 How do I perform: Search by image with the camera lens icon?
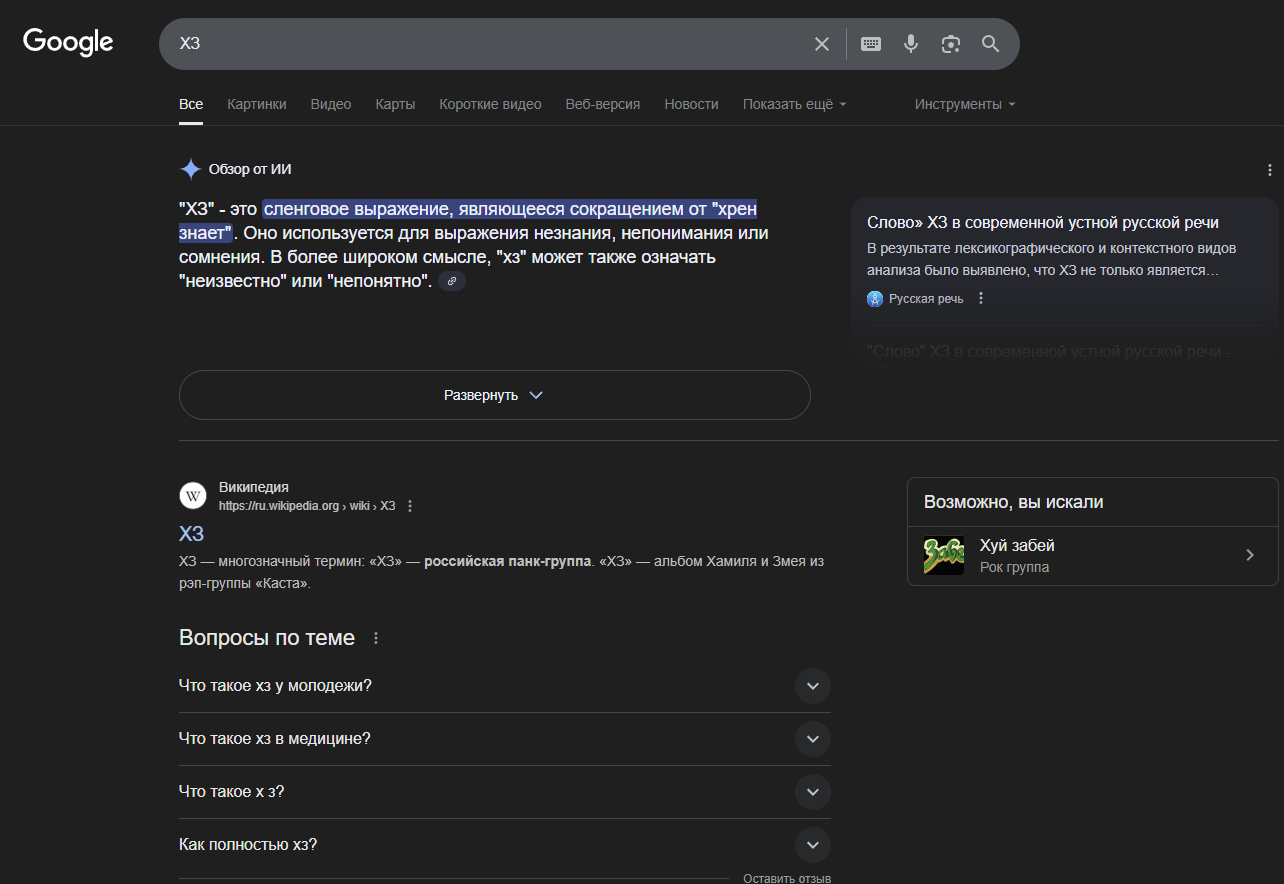click(x=951, y=44)
